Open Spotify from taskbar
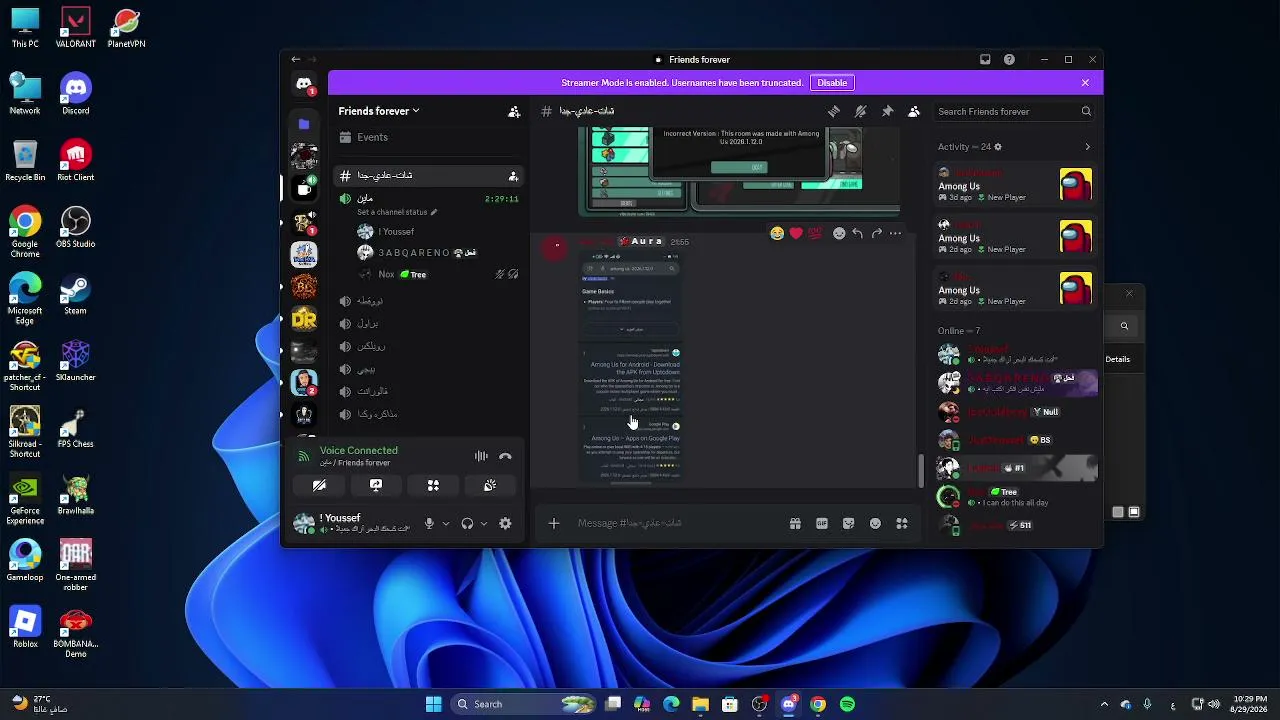 (847, 704)
